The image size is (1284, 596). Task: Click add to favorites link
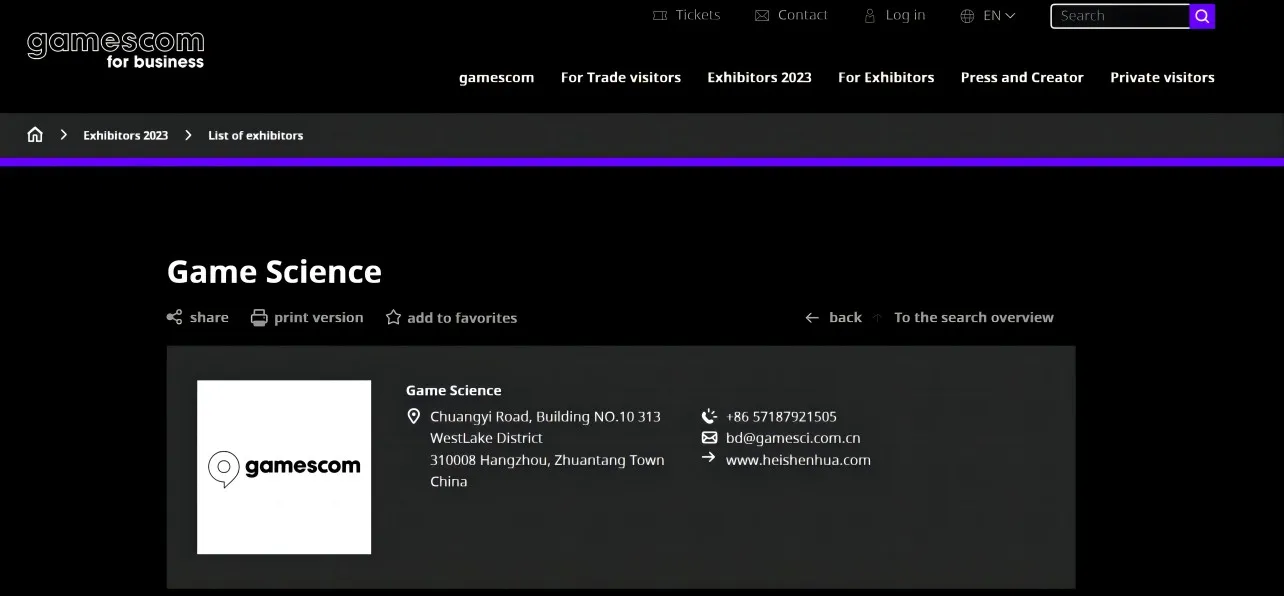pyautogui.click(x=462, y=318)
